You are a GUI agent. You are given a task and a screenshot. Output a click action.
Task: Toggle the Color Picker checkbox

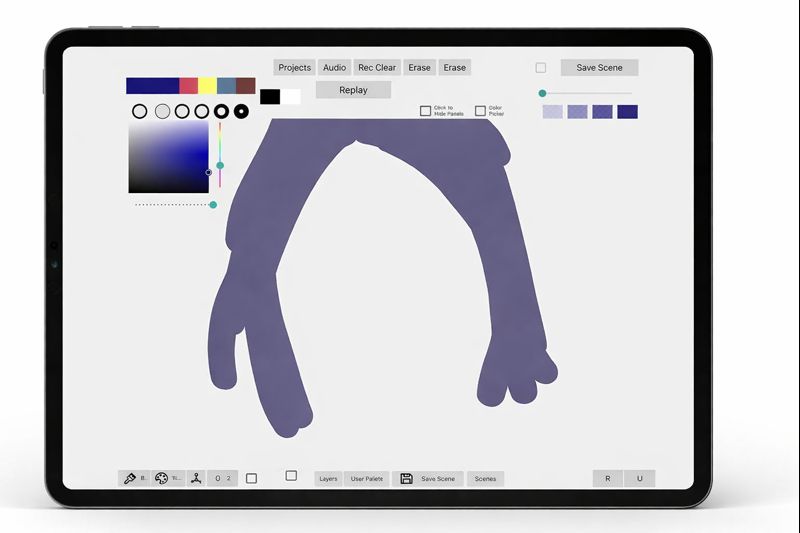point(480,111)
